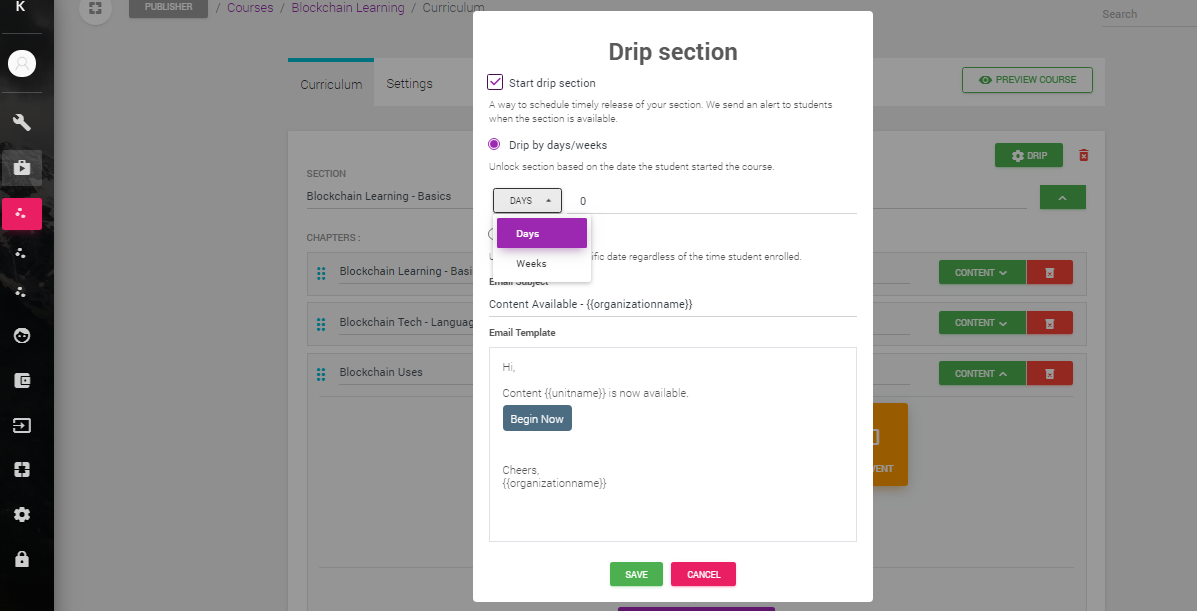
Task: Open the user profile avatar
Action: coord(22,63)
